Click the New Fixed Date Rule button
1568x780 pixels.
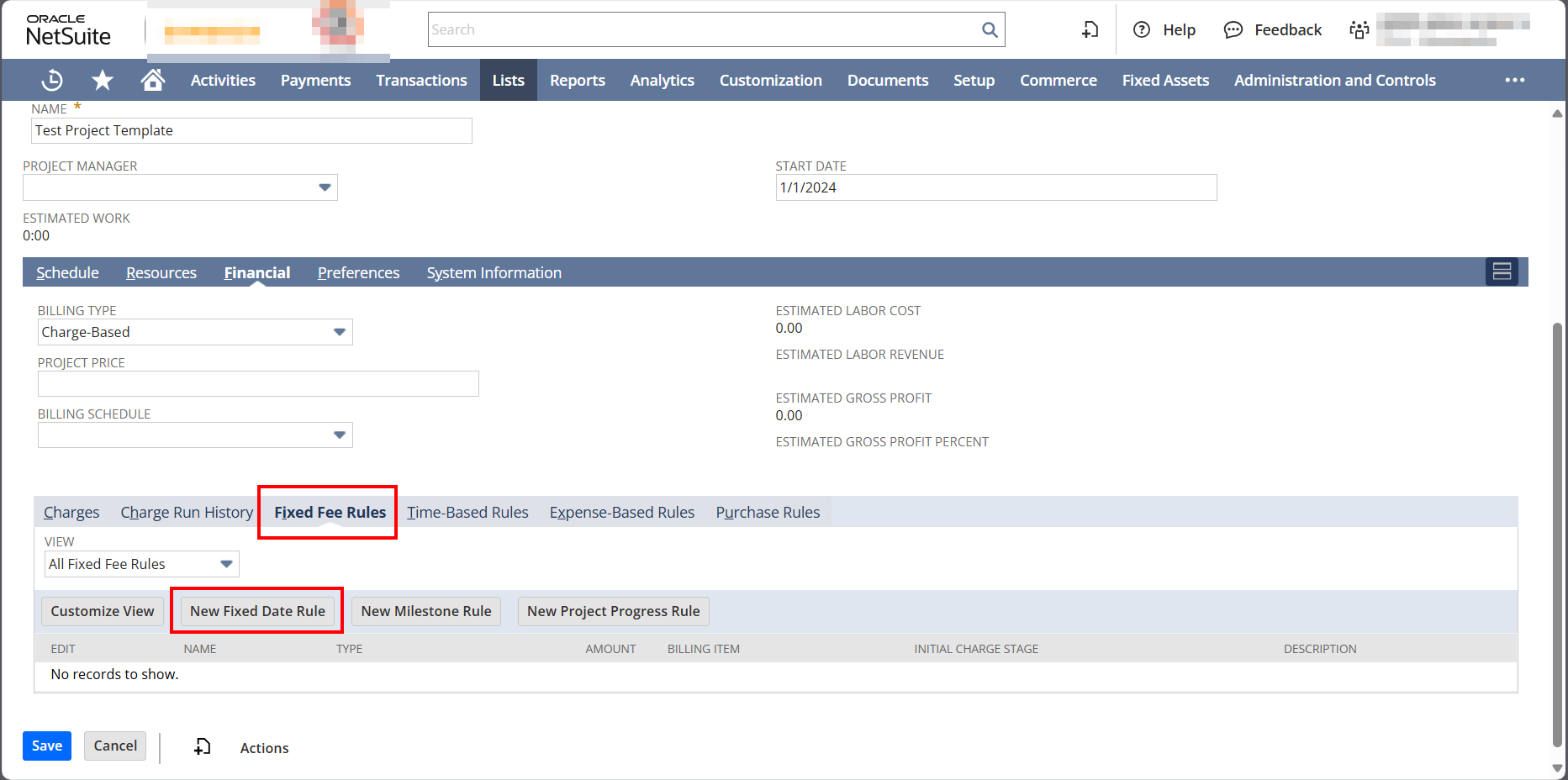pos(257,611)
